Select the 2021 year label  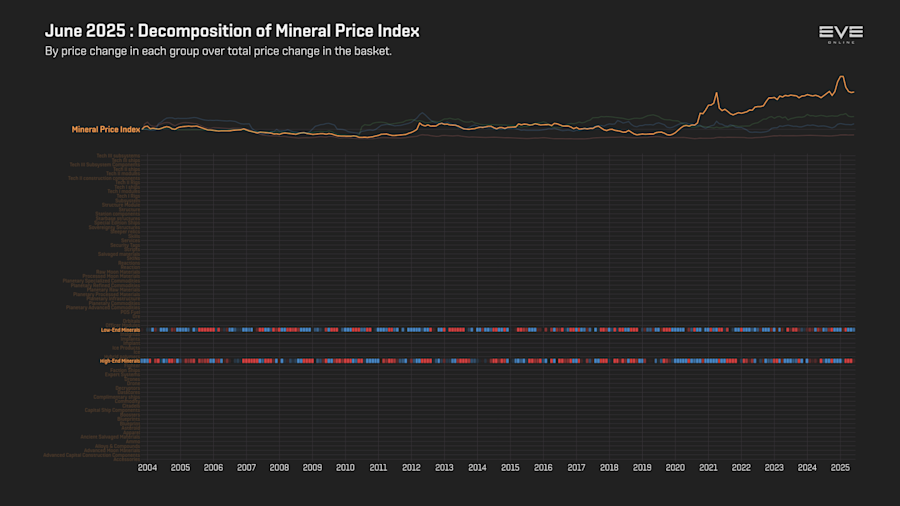(x=708, y=468)
